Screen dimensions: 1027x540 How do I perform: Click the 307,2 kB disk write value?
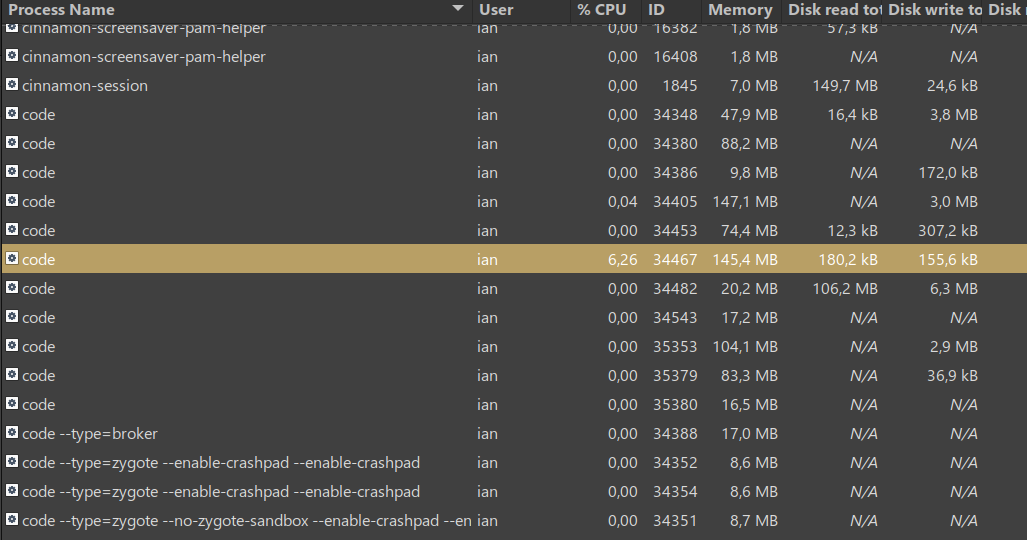[948, 231]
